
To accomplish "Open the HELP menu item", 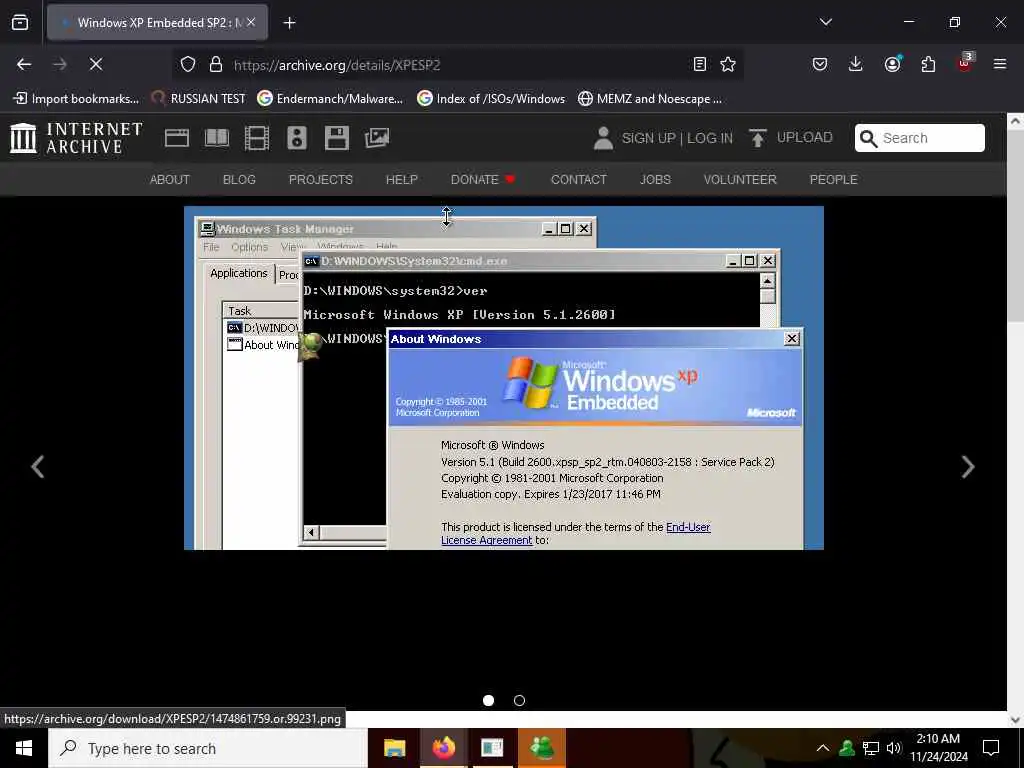I will (x=402, y=180).
